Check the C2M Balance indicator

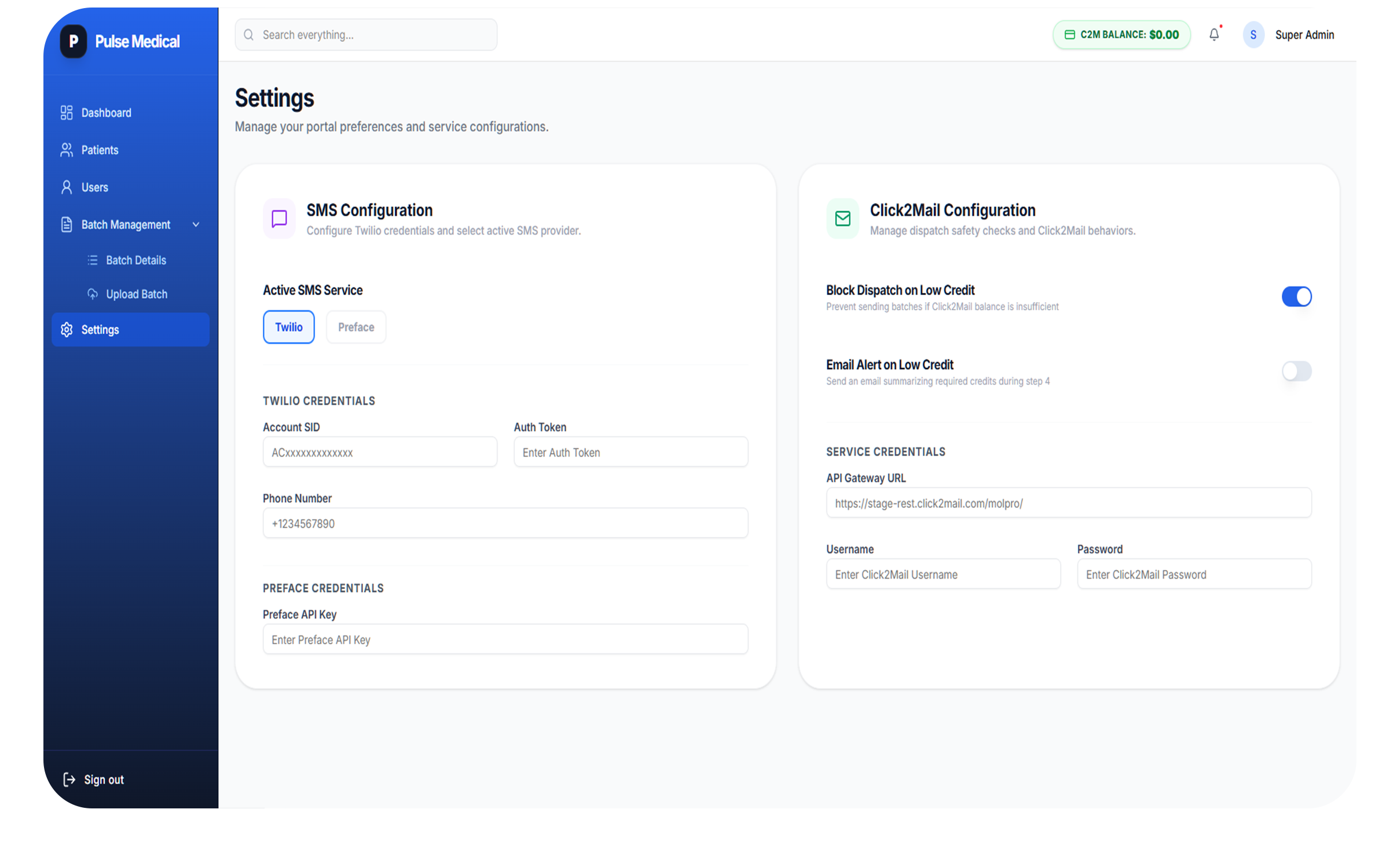click(1121, 34)
